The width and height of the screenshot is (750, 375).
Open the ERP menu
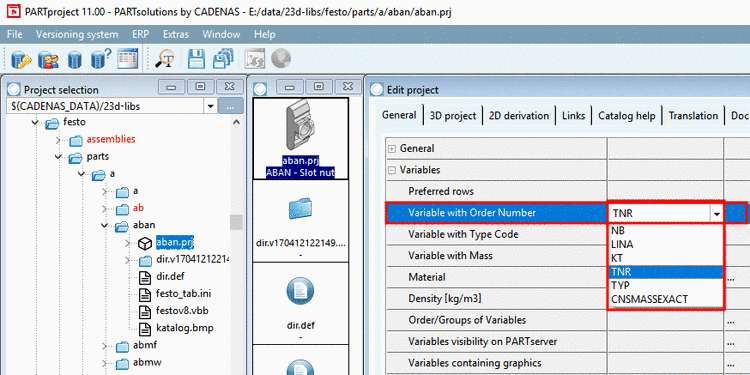141,34
